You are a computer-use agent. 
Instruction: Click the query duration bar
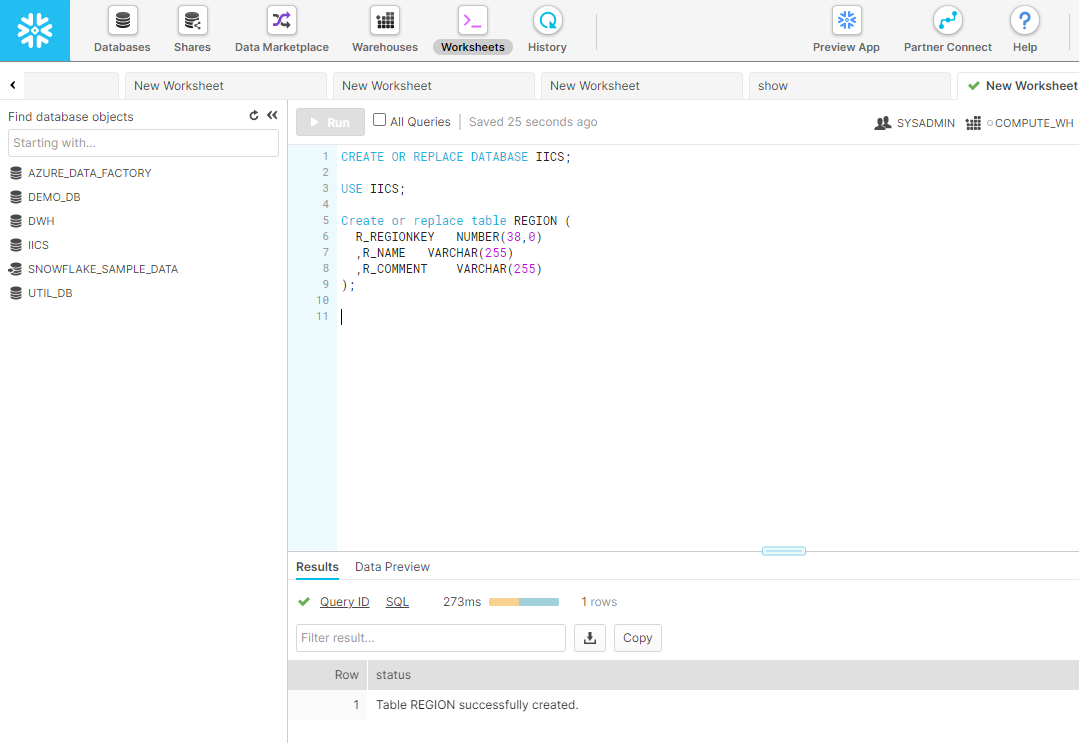coord(524,601)
